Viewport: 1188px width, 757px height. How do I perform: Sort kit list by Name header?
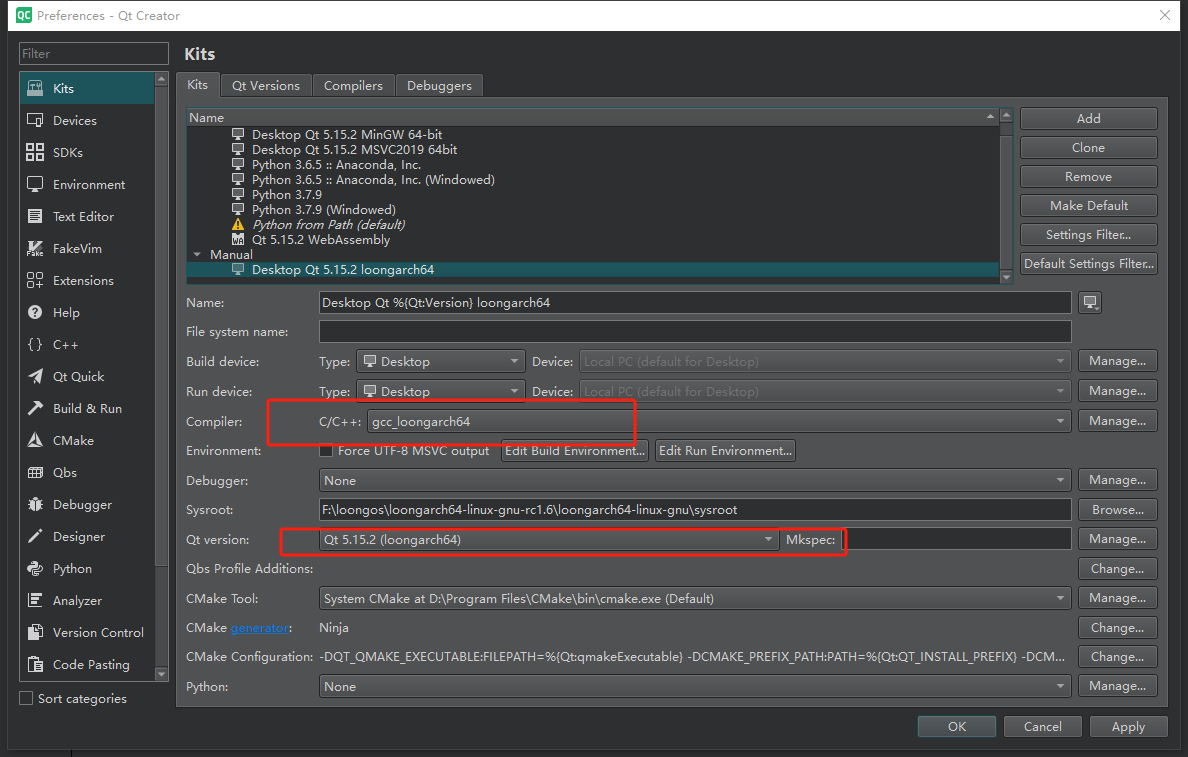592,117
